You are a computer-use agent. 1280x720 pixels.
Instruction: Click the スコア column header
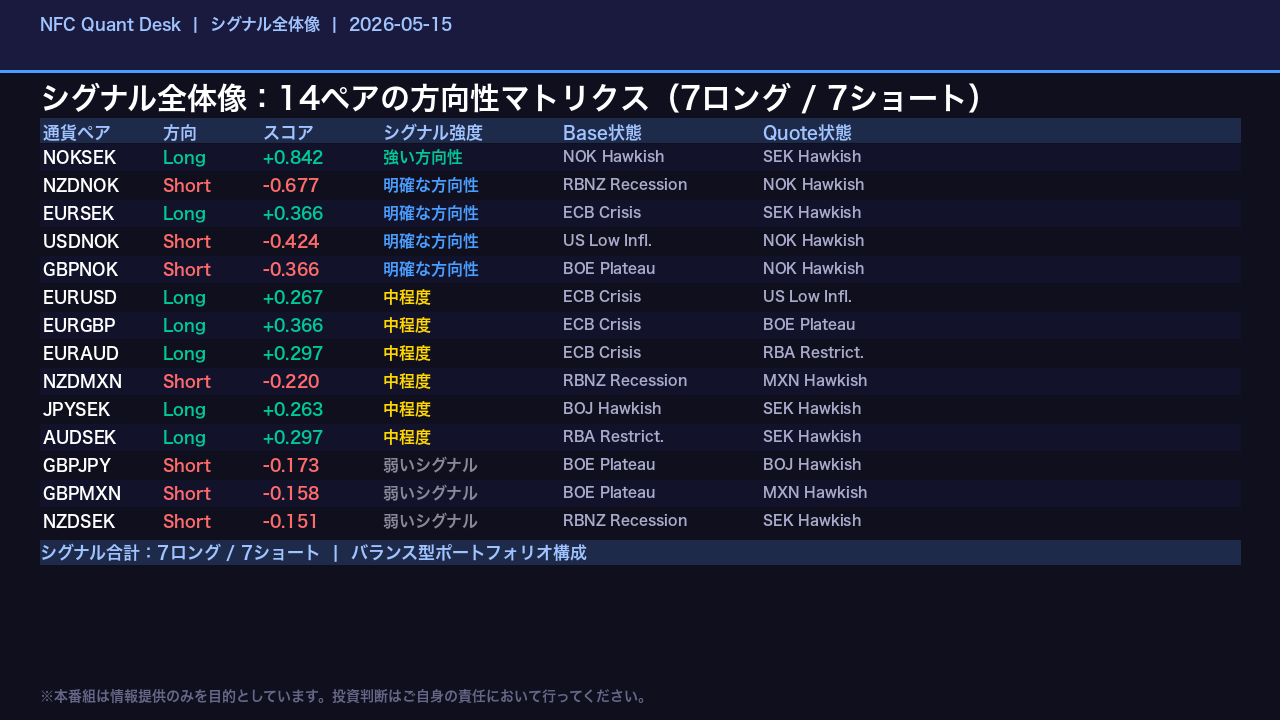click(288, 132)
